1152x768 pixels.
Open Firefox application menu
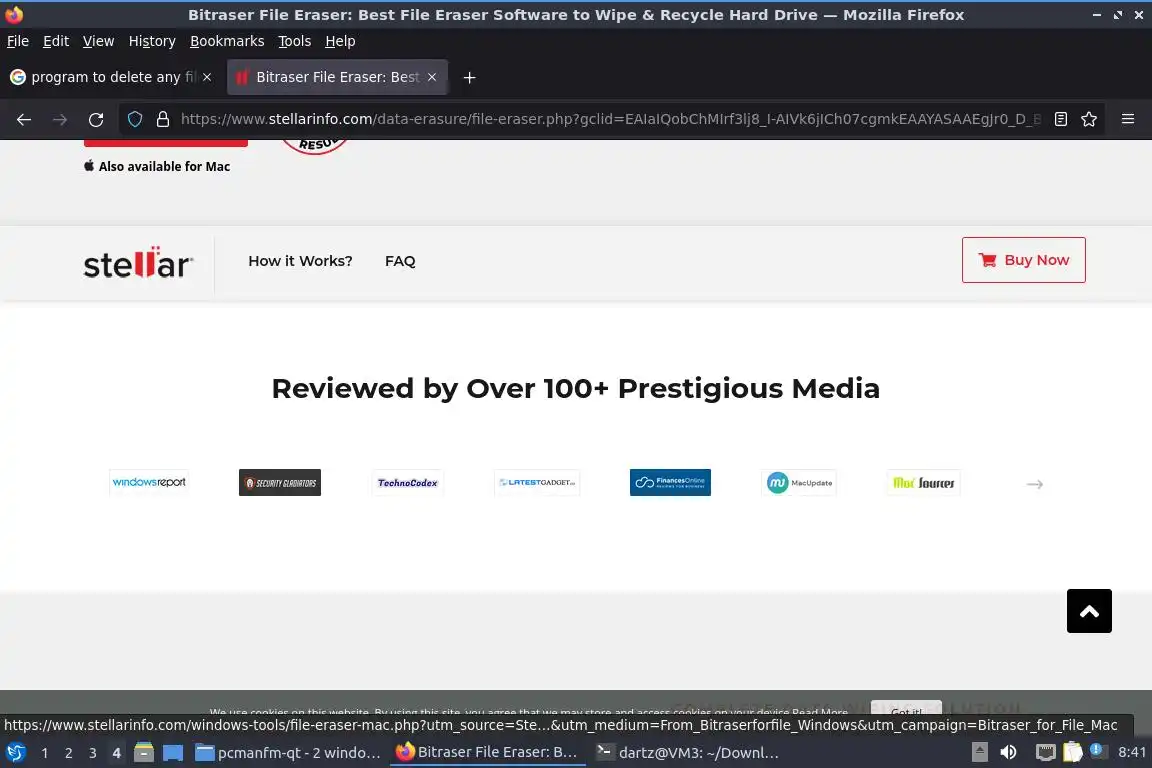[x=1128, y=119]
